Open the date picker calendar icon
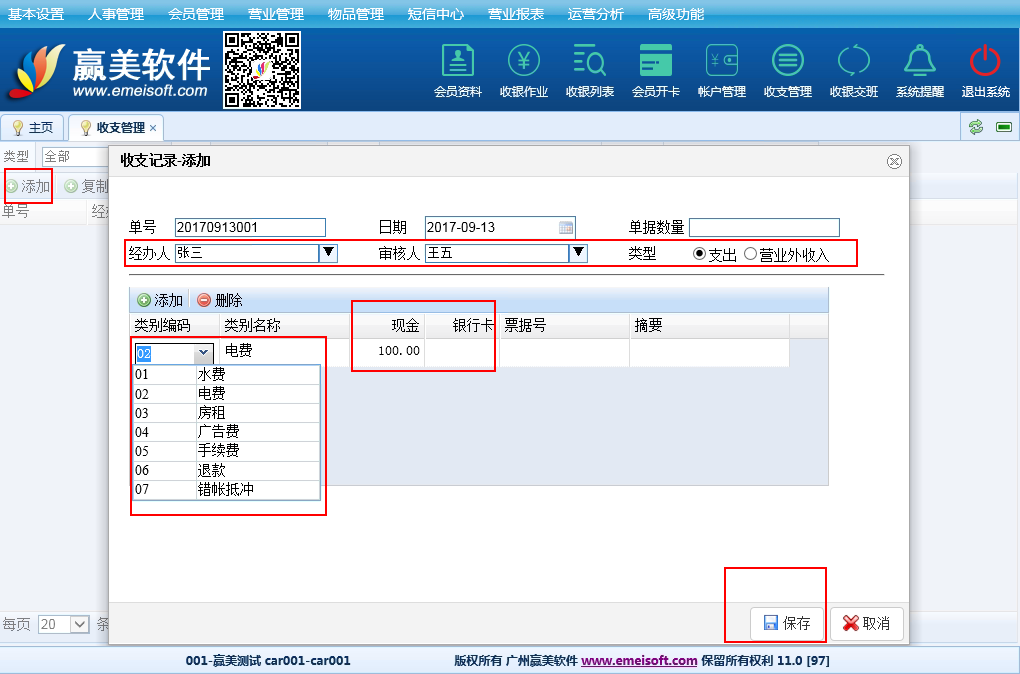 566,227
